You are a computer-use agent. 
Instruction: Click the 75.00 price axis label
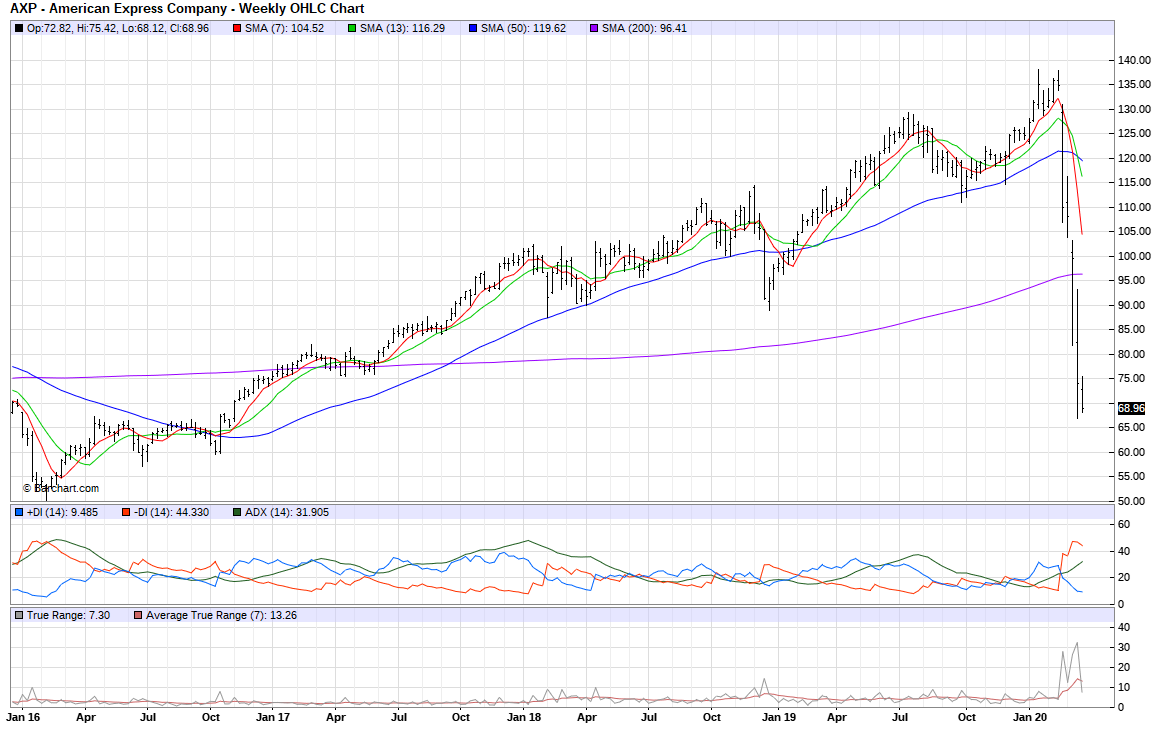[x=1132, y=379]
